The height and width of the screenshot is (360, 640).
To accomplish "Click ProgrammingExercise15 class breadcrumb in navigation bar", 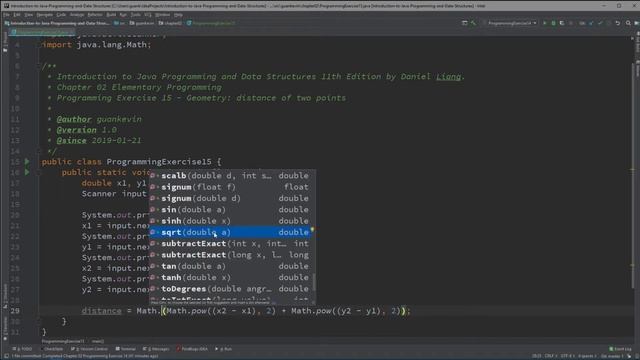I will coord(211,23).
